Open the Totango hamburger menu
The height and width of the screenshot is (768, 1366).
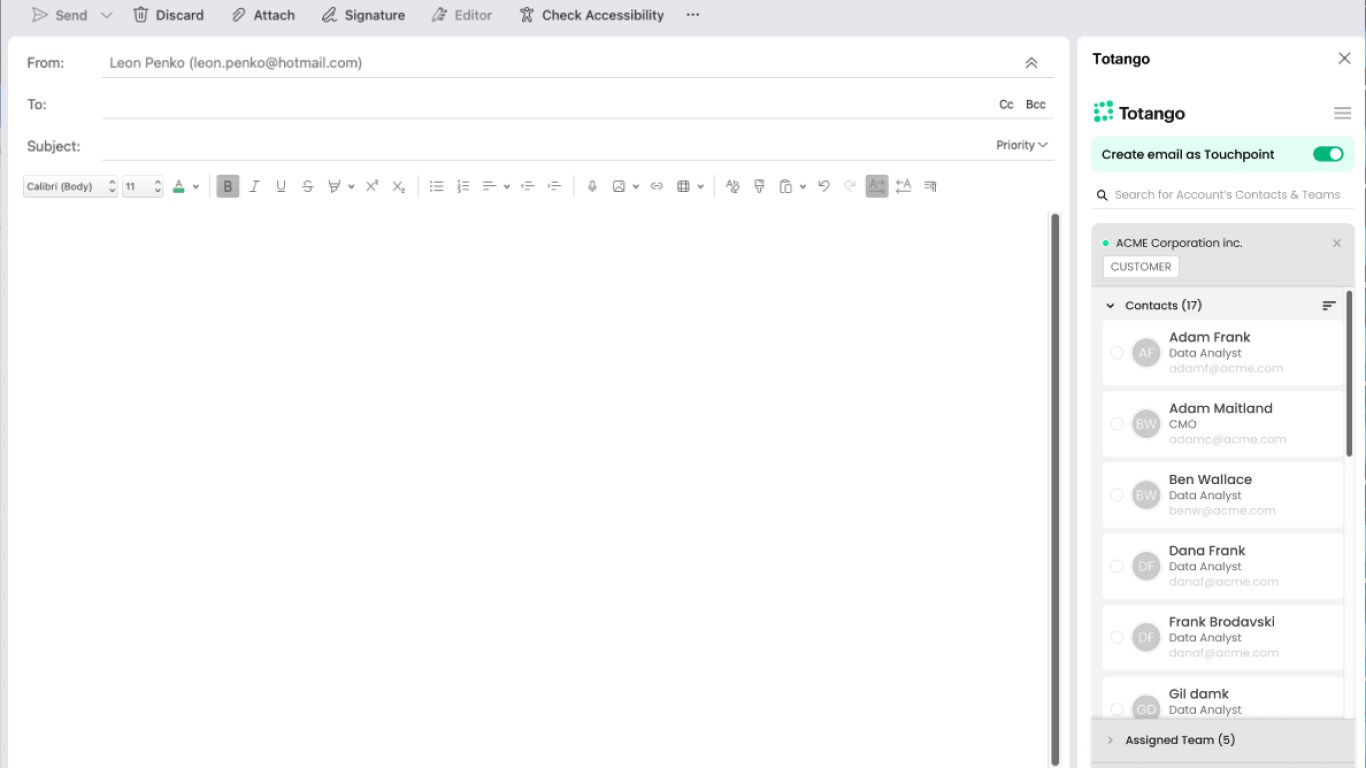pyautogui.click(x=1343, y=113)
